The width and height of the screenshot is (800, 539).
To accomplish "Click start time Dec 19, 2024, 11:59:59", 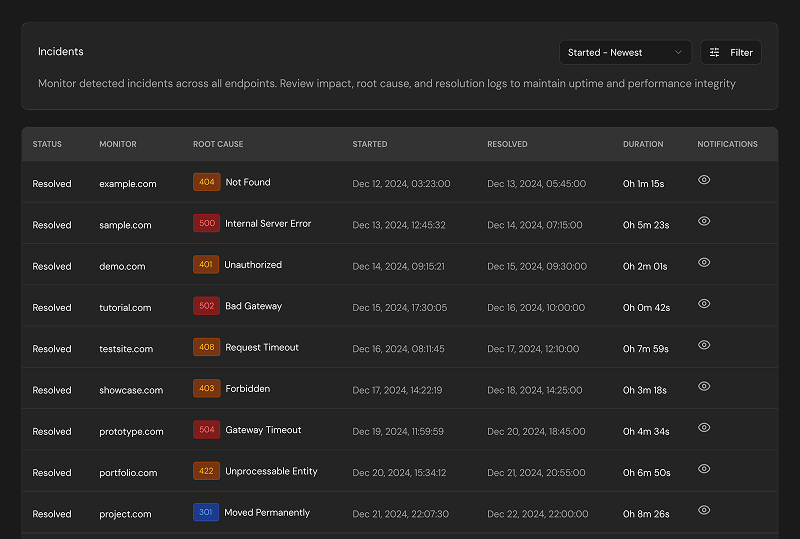I will [x=398, y=432].
